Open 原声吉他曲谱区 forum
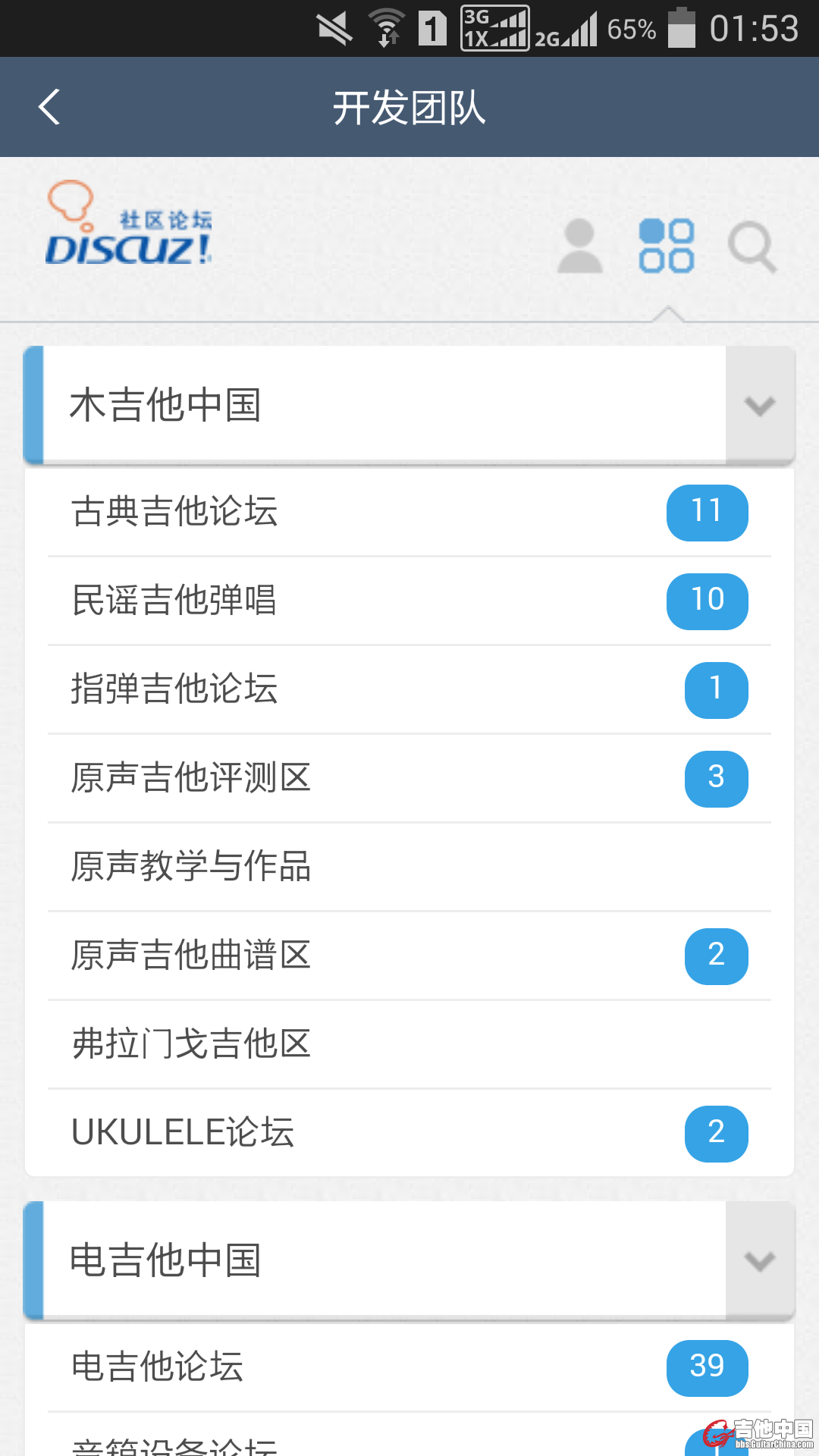 [191, 955]
